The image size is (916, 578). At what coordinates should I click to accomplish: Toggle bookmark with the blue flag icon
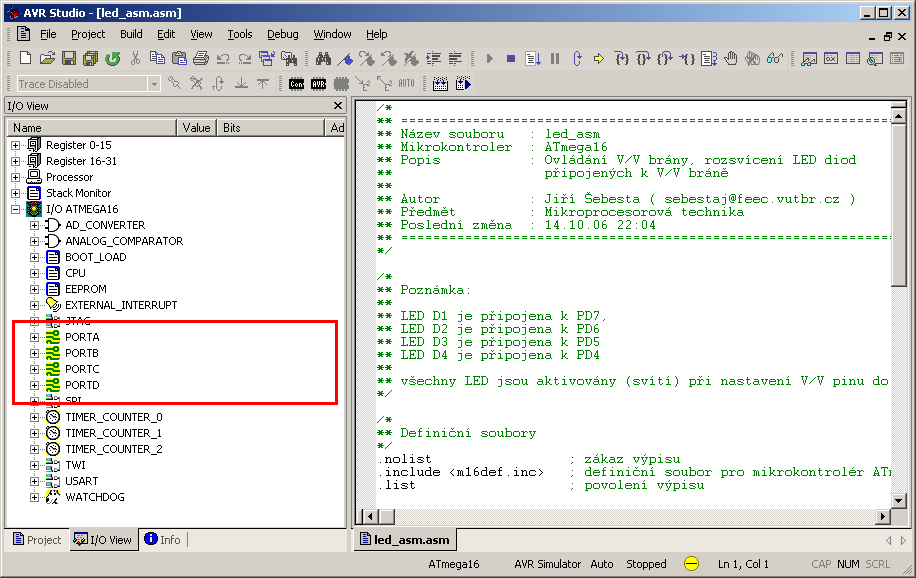[x=345, y=58]
